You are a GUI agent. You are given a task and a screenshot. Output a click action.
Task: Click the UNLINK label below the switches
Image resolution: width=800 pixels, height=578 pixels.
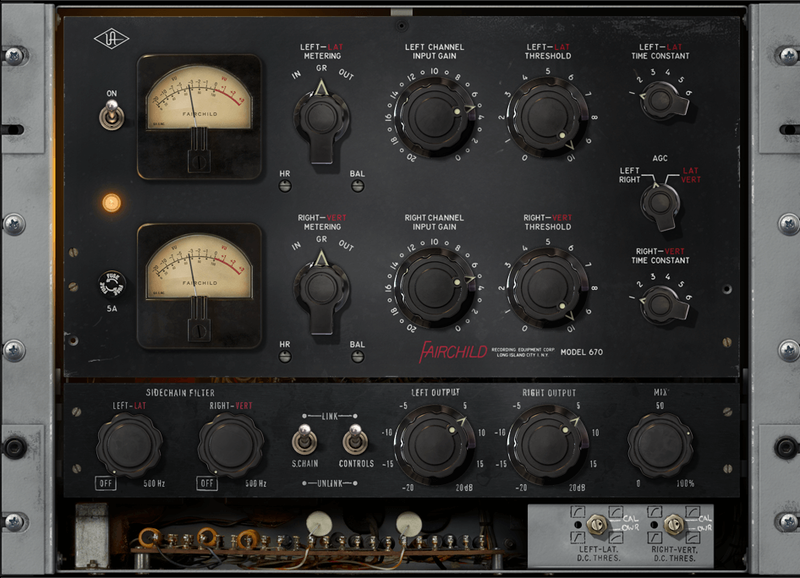pyautogui.click(x=330, y=483)
